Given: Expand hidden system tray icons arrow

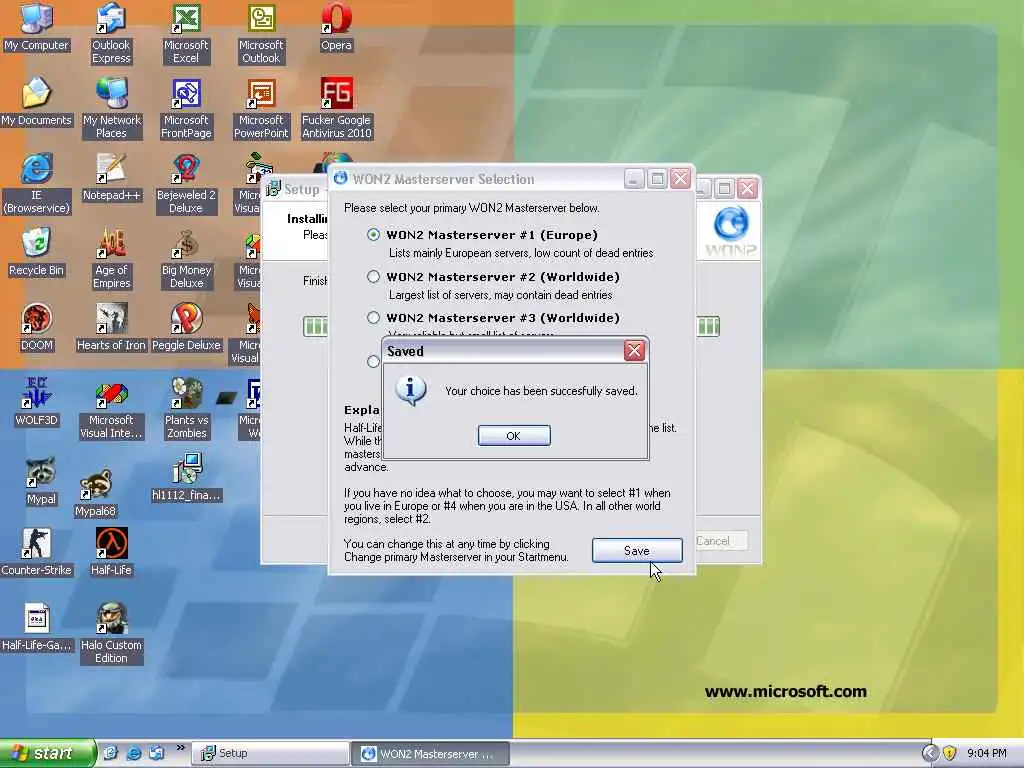Looking at the screenshot, I should [929, 754].
